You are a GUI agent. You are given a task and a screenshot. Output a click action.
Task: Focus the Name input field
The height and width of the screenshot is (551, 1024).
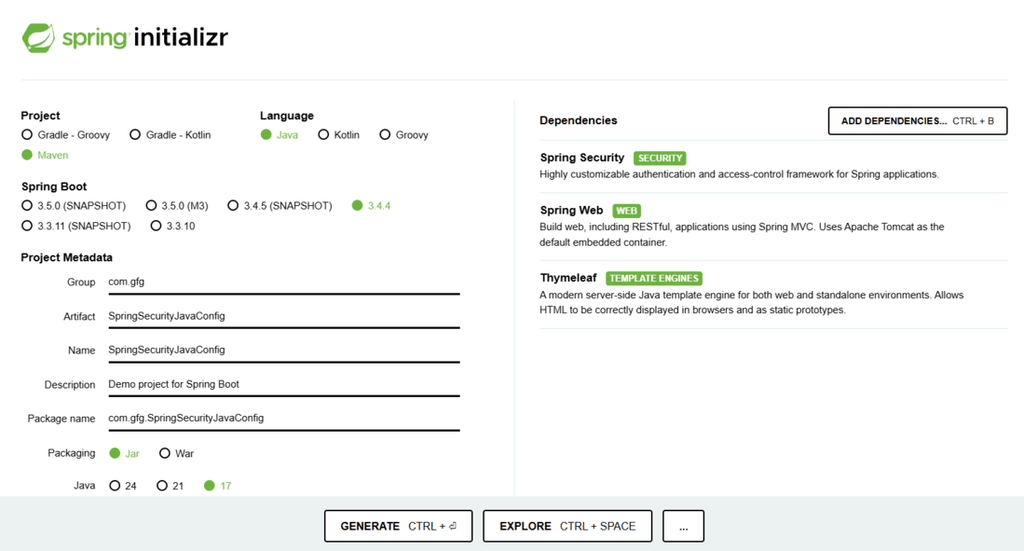point(284,350)
